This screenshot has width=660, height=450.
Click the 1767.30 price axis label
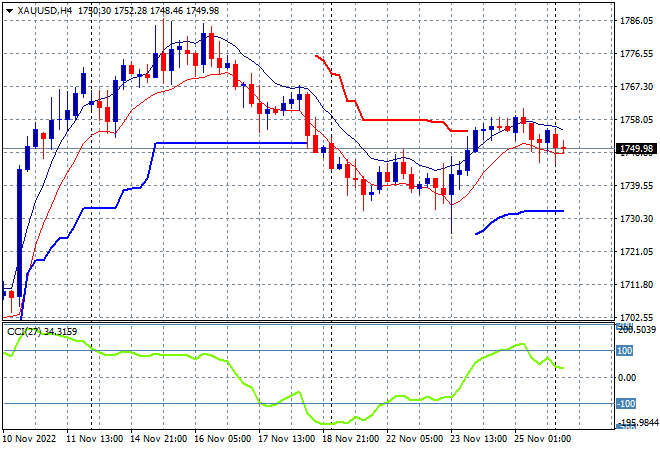pyautogui.click(x=636, y=86)
